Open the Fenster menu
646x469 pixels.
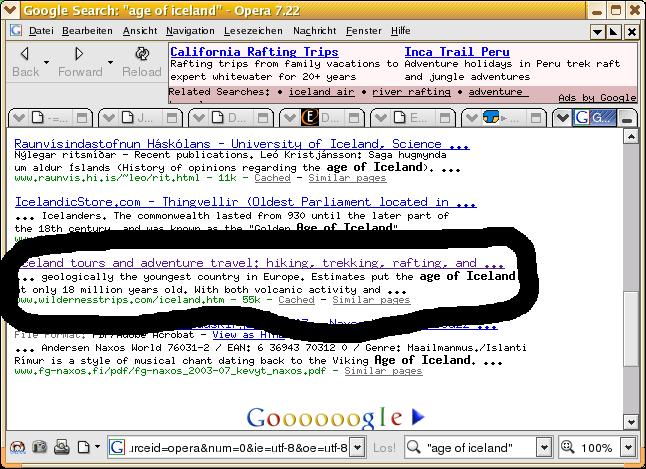(364, 31)
